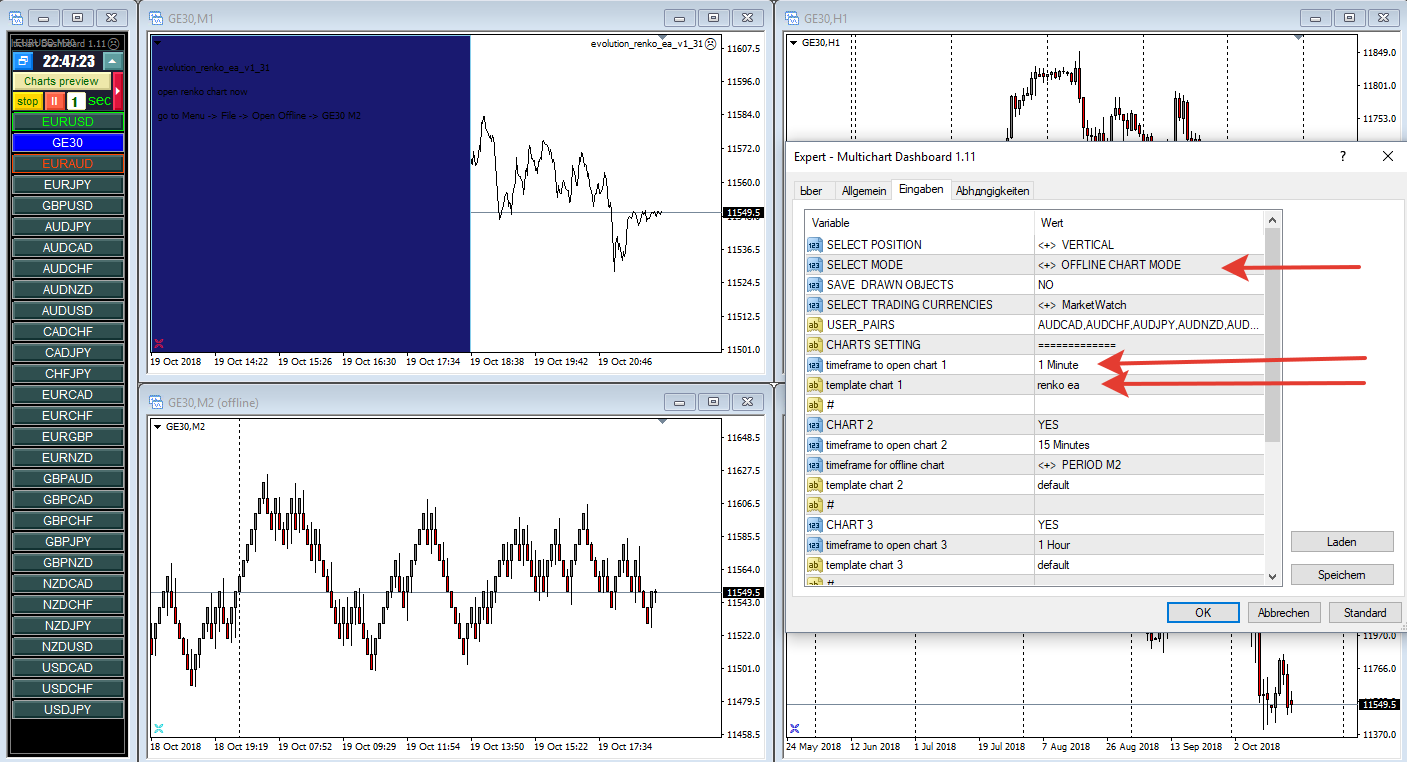Open the Abhängigkeiten tab
This screenshot has width=1407, height=762.
[992, 191]
